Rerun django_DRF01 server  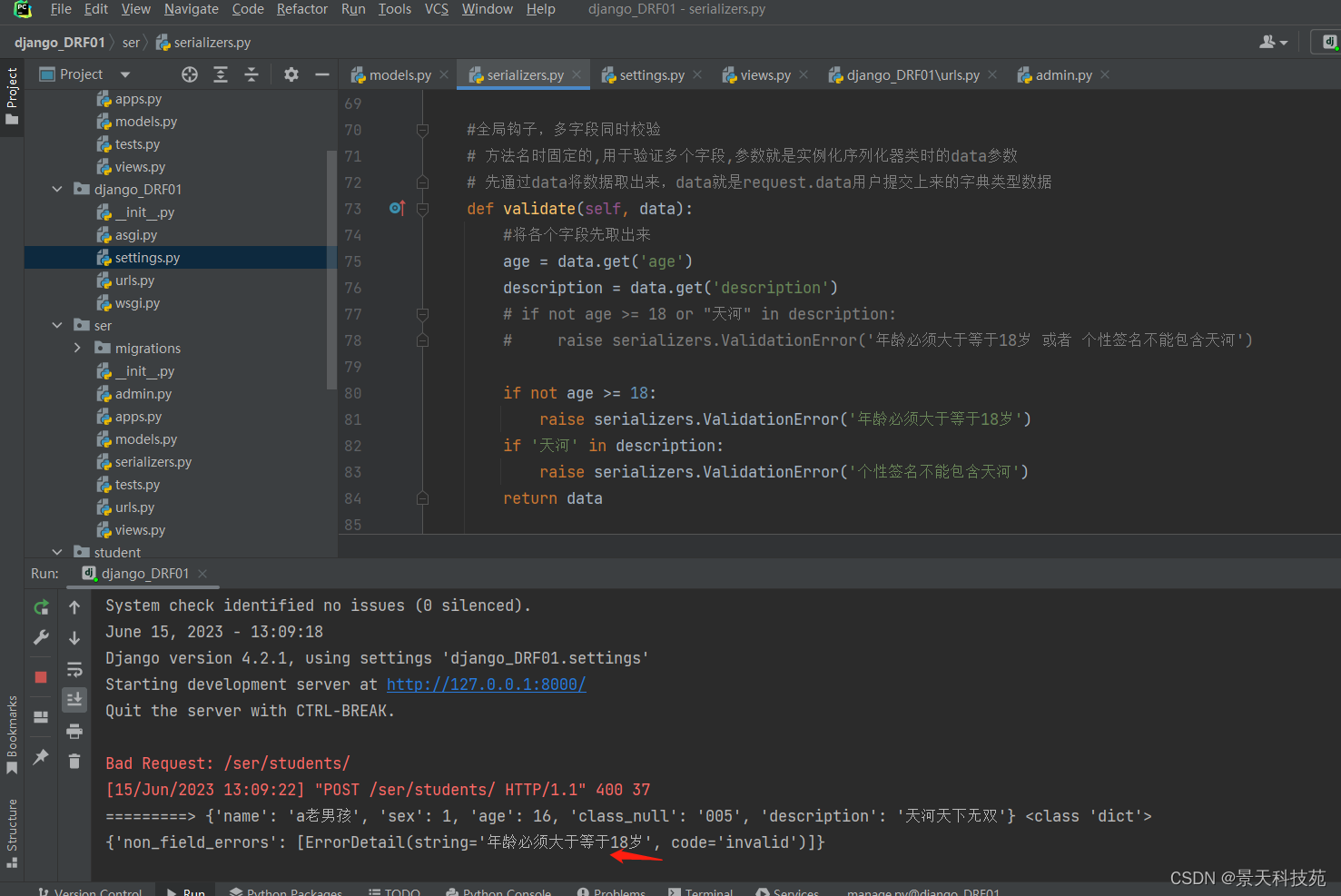[41, 607]
